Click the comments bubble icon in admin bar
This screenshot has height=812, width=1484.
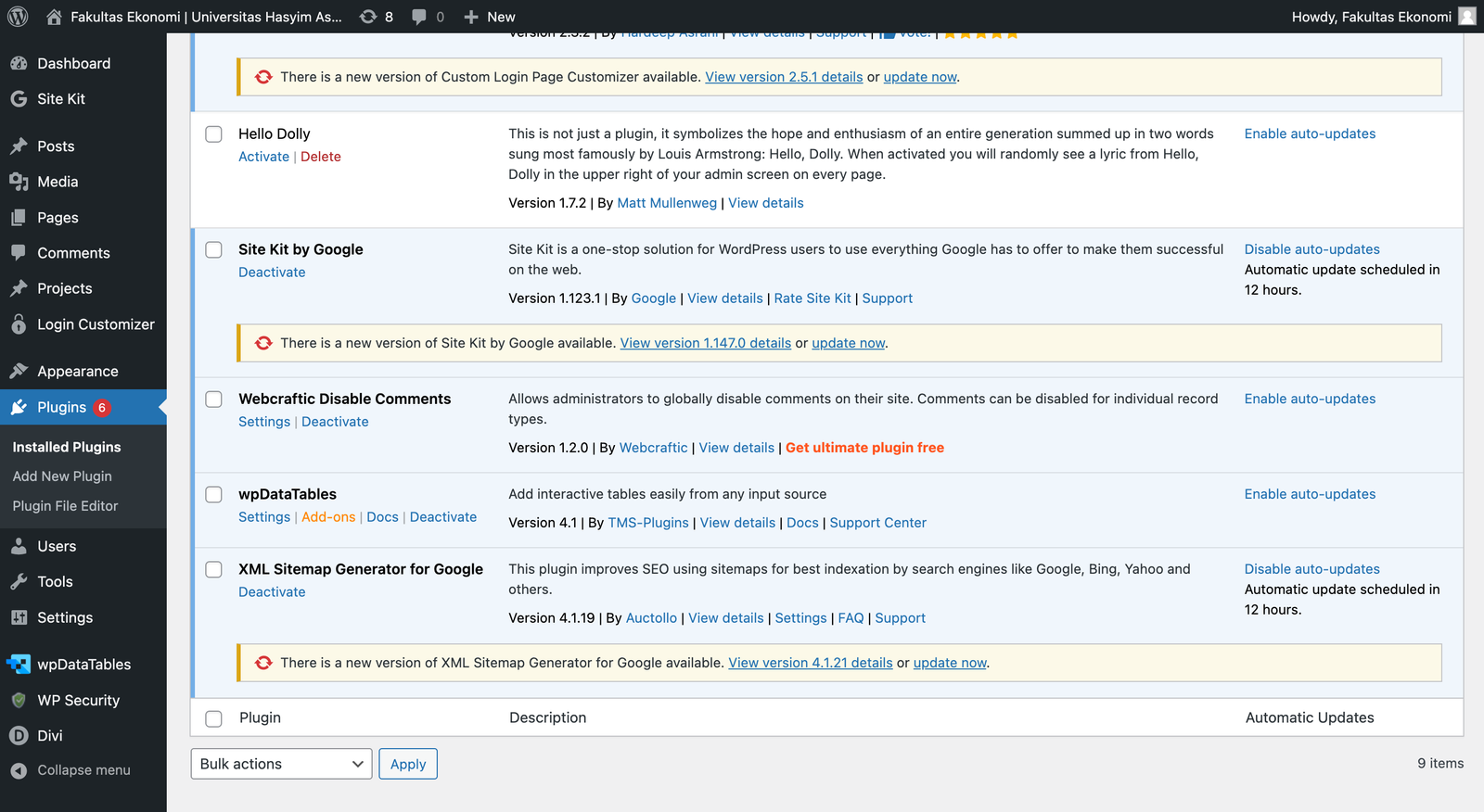pos(419,17)
